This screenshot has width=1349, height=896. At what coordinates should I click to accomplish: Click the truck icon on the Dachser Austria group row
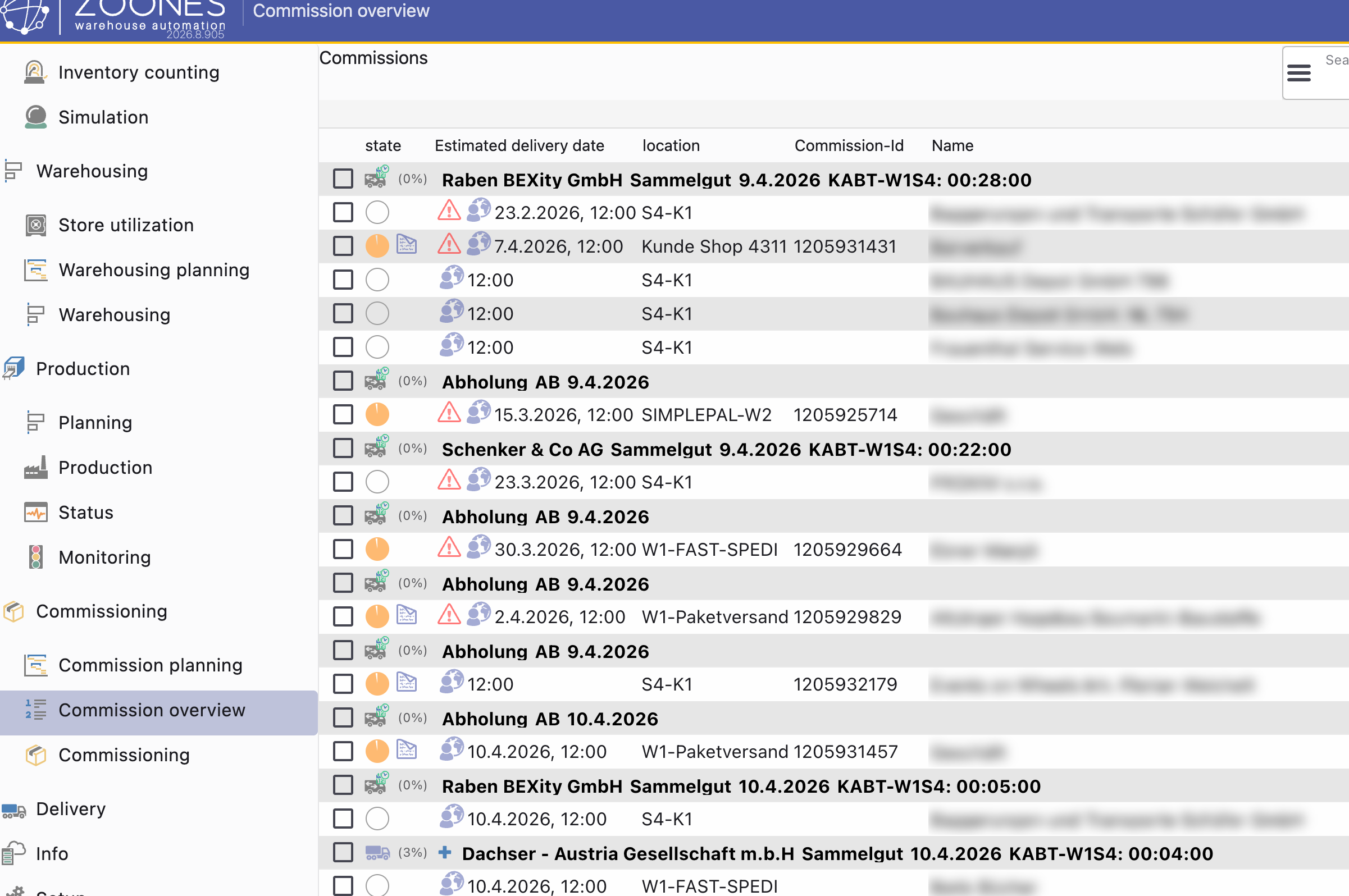click(x=377, y=853)
